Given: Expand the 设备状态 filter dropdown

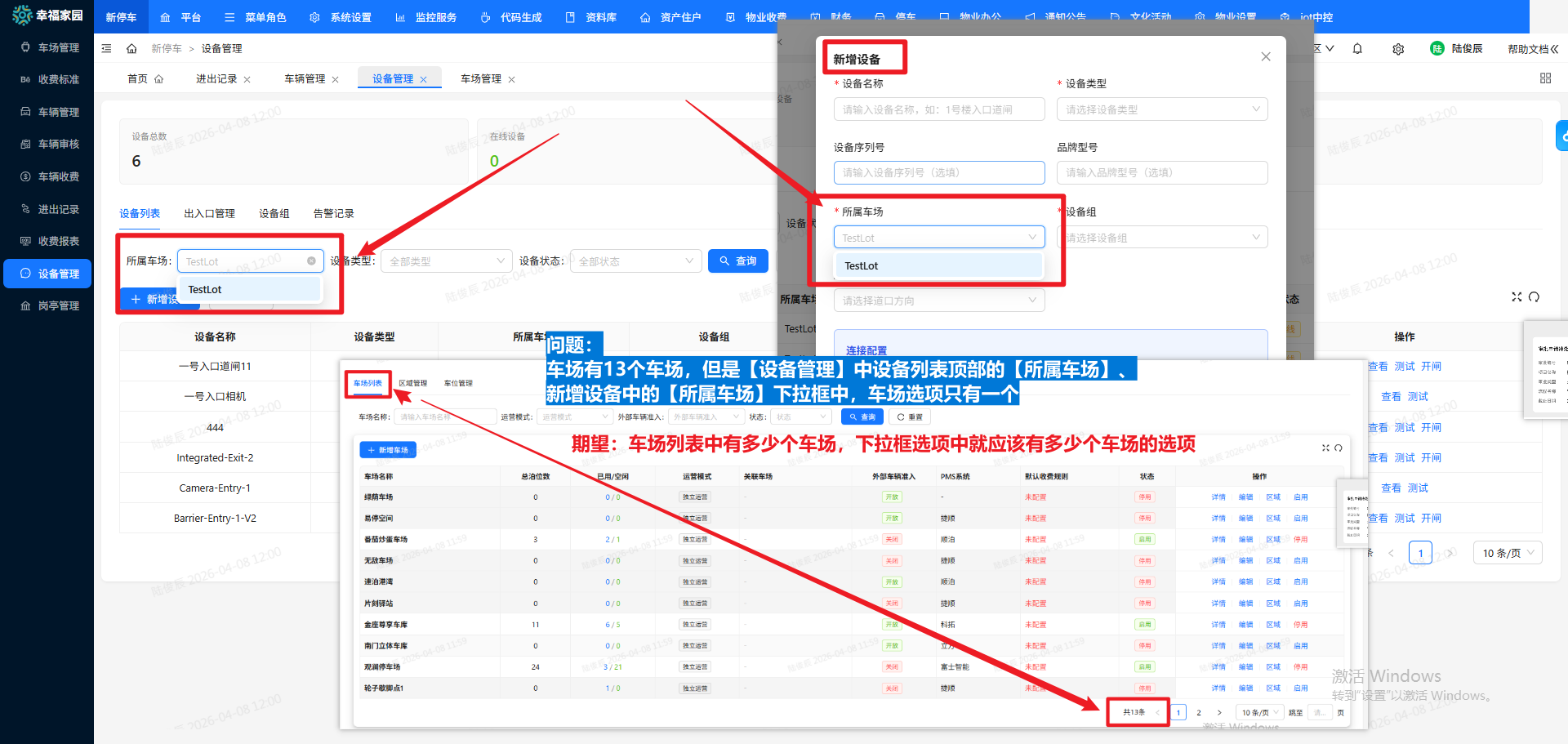Looking at the screenshot, I should click(635, 261).
